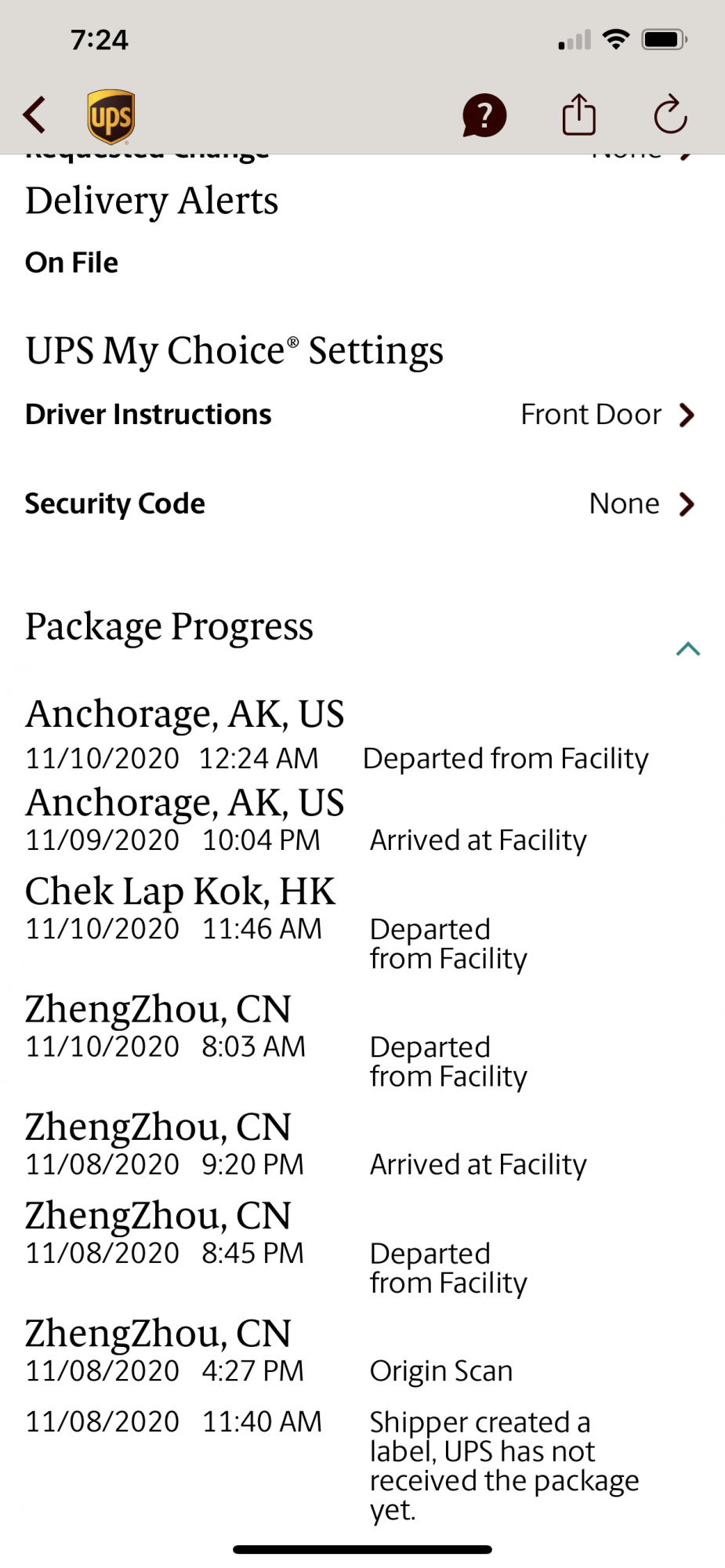725x1568 pixels.
Task: Tap the Front Door value
Action: pos(591,415)
